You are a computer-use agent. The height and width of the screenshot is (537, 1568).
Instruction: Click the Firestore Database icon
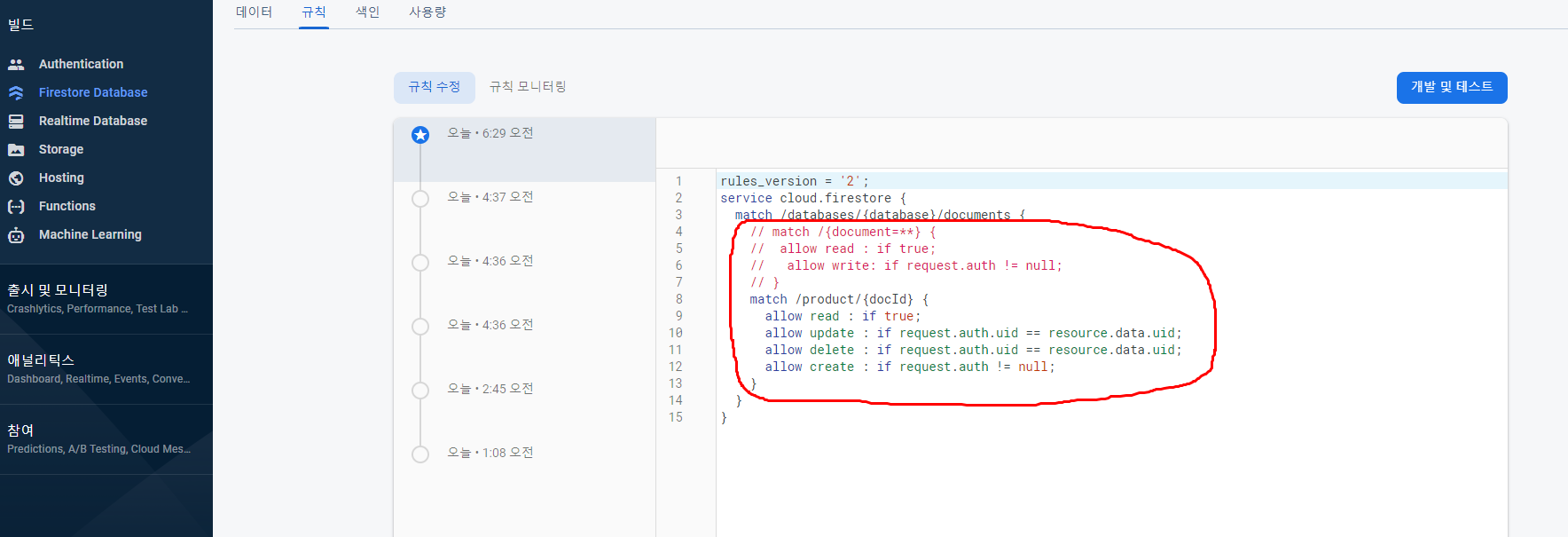[x=16, y=92]
